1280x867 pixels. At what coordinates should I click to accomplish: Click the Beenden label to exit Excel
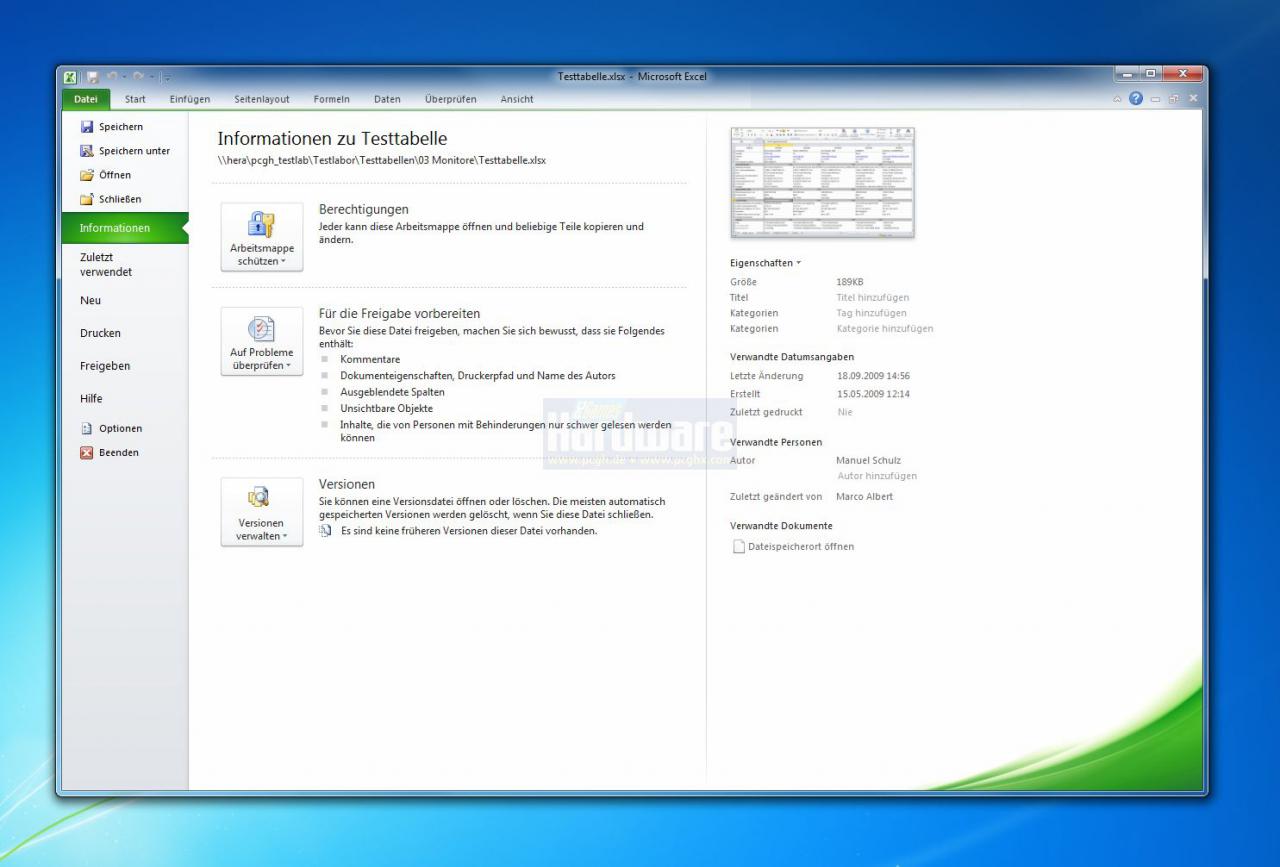pos(119,452)
